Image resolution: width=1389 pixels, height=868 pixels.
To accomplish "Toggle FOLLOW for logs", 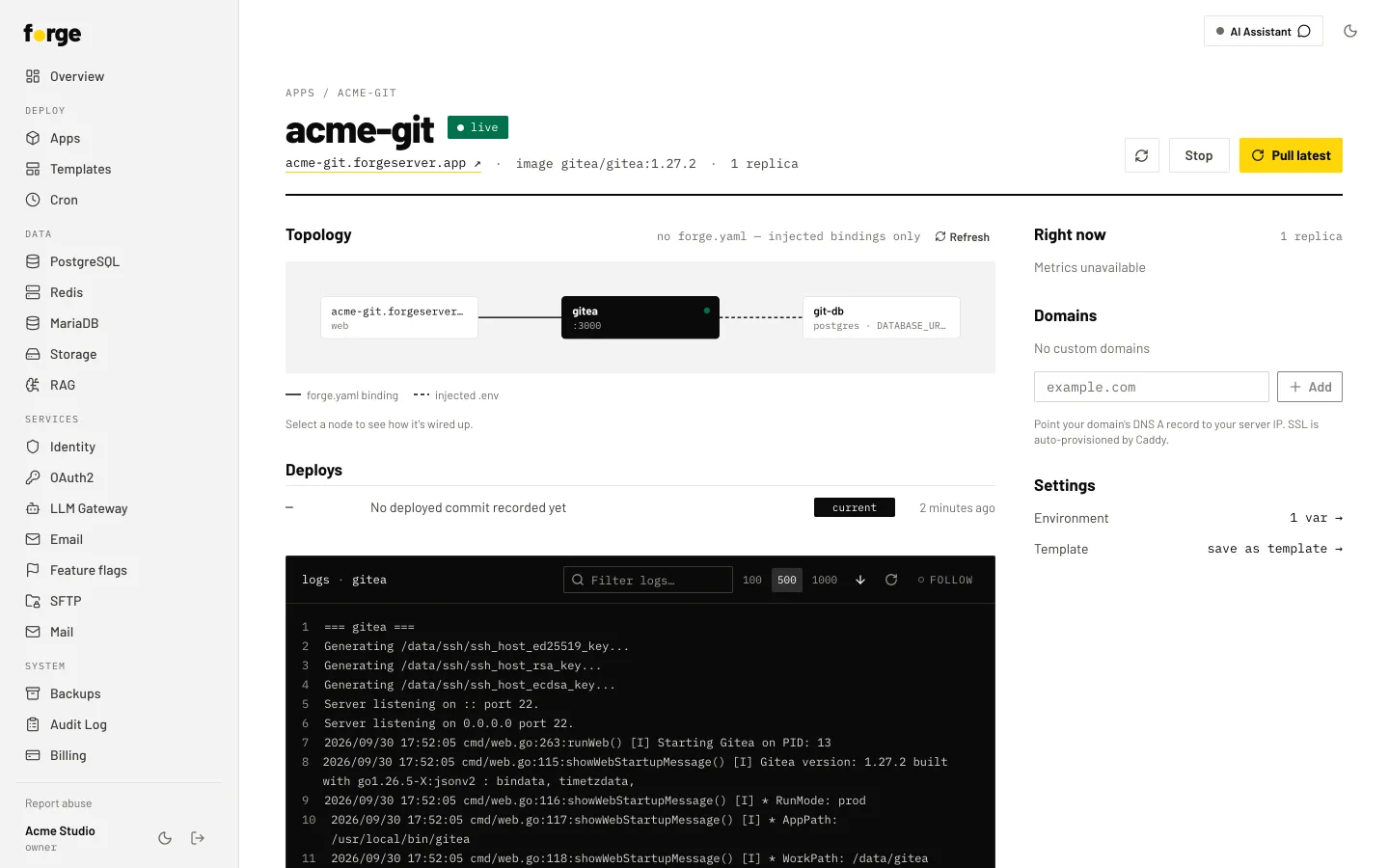I will [x=945, y=580].
